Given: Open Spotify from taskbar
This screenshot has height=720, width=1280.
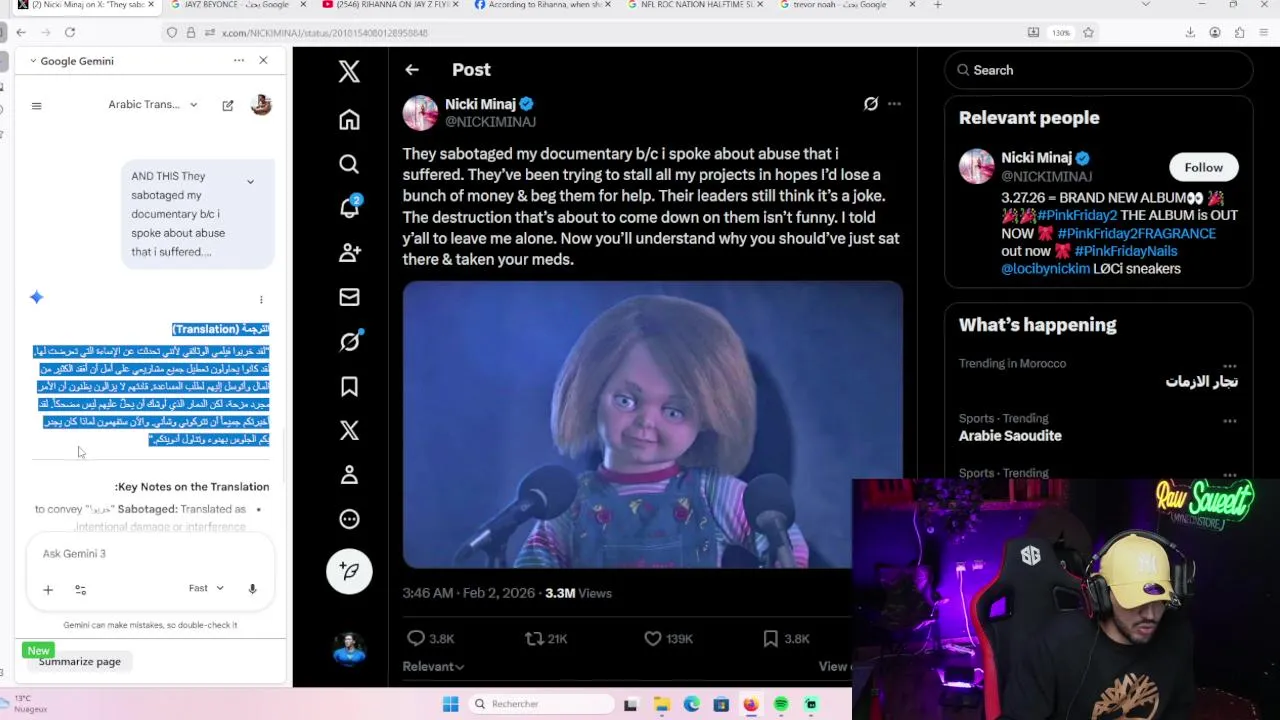Looking at the screenshot, I should (781, 704).
